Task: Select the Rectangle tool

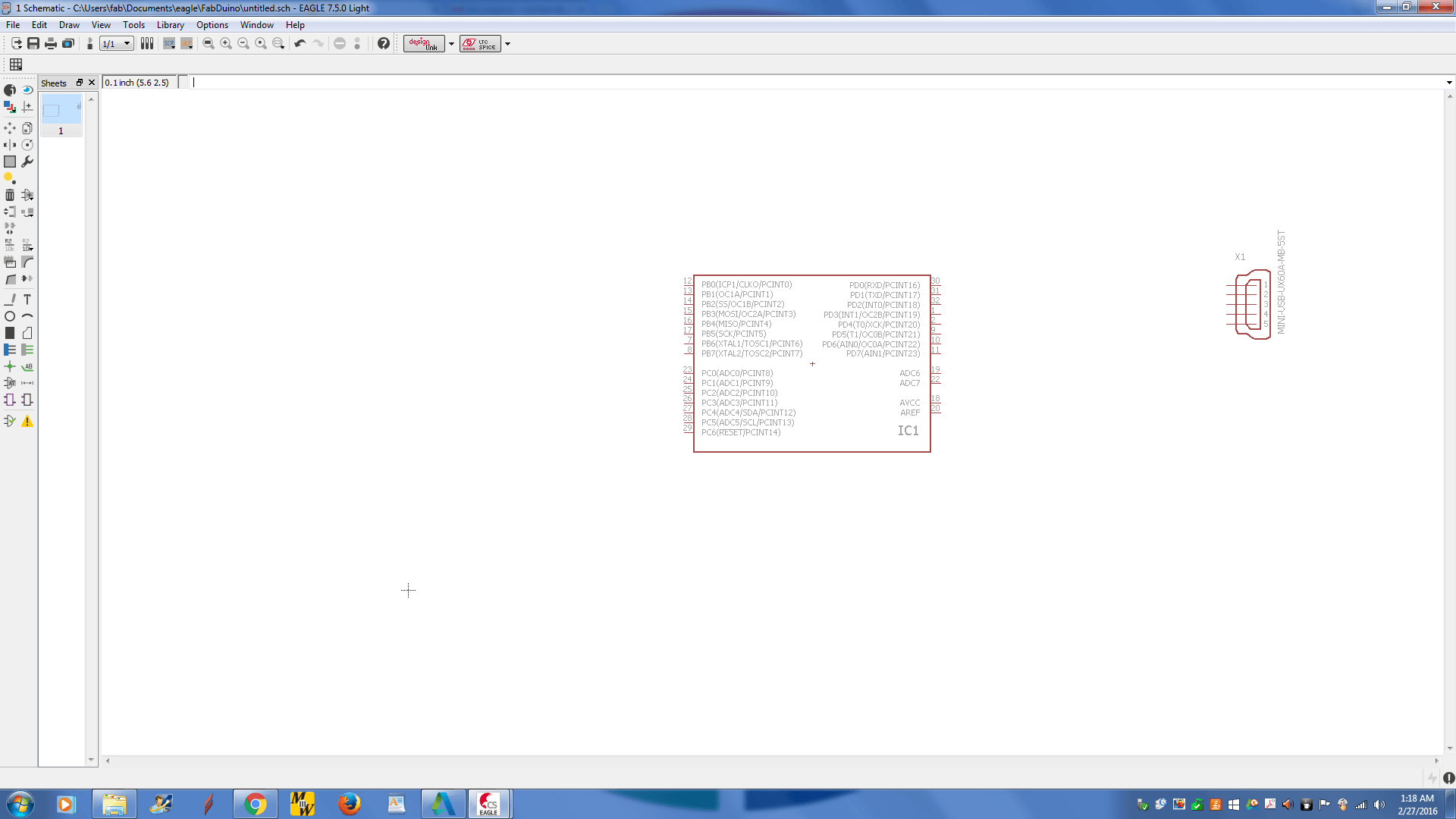Action: [x=10, y=333]
